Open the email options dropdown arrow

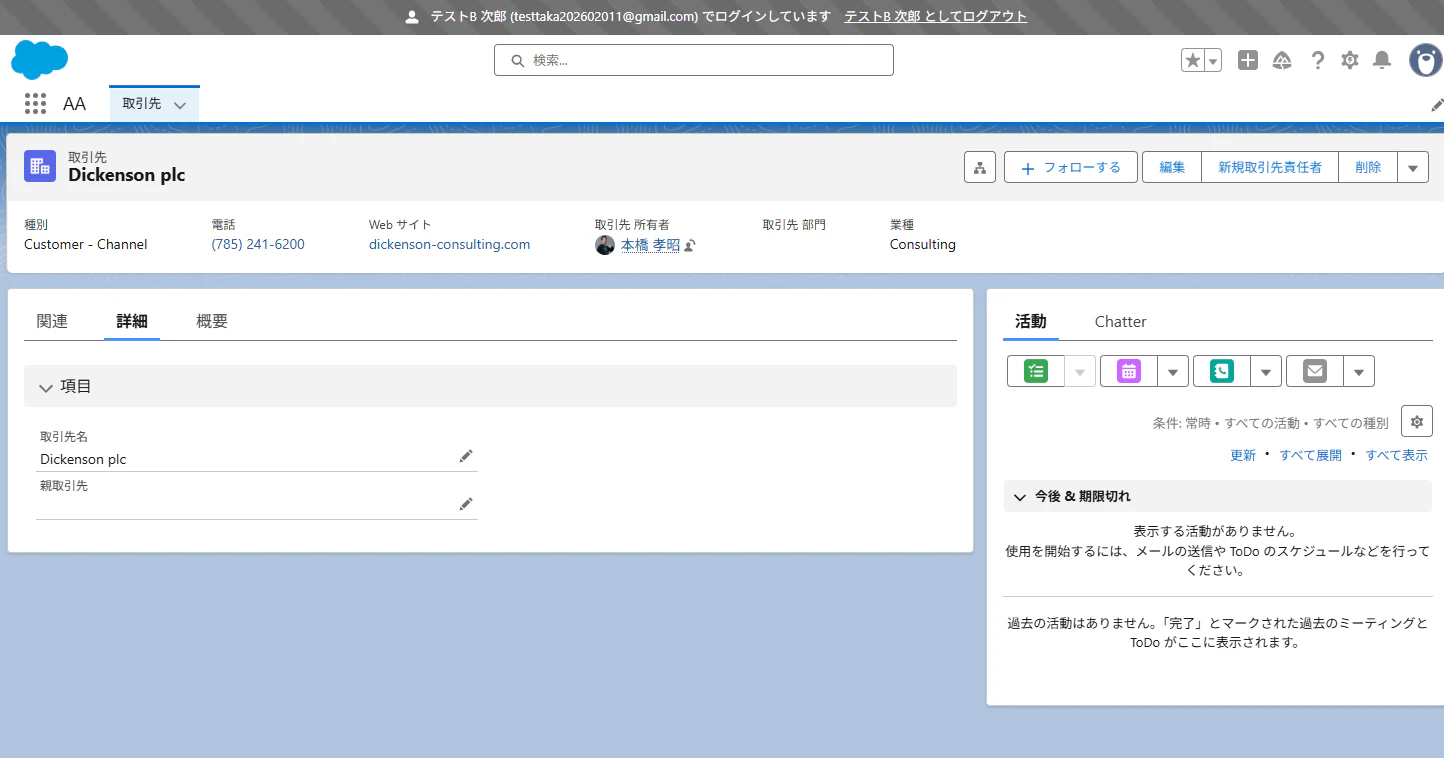click(1359, 371)
